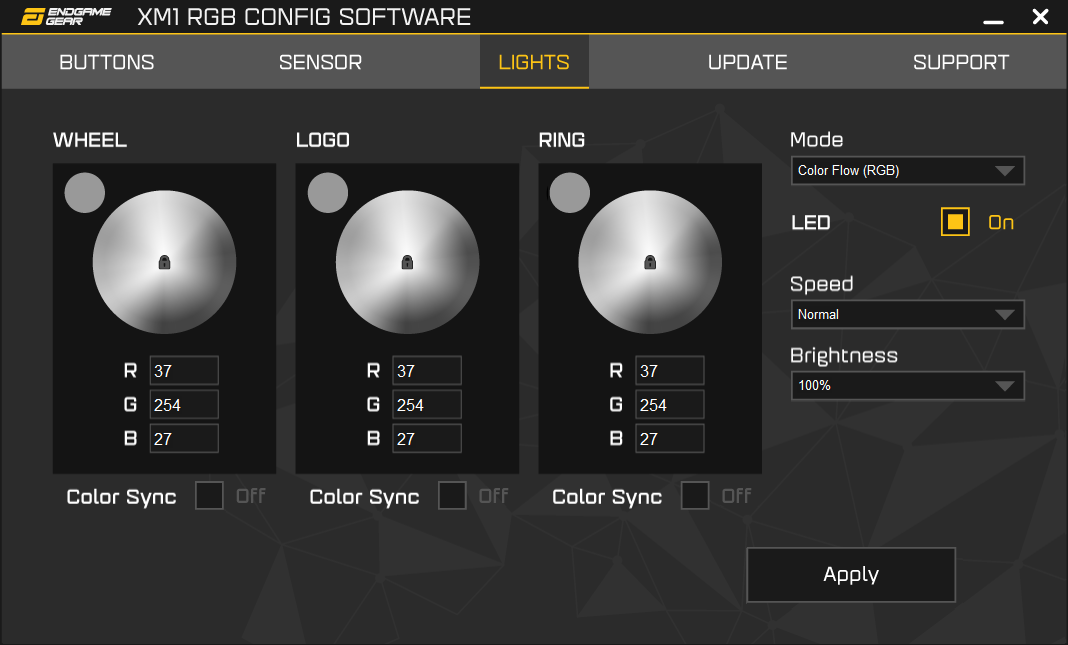Click the lock icon on RING color wheel
Viewport: 1068px width, 645px height.
[x=650, y=262]
